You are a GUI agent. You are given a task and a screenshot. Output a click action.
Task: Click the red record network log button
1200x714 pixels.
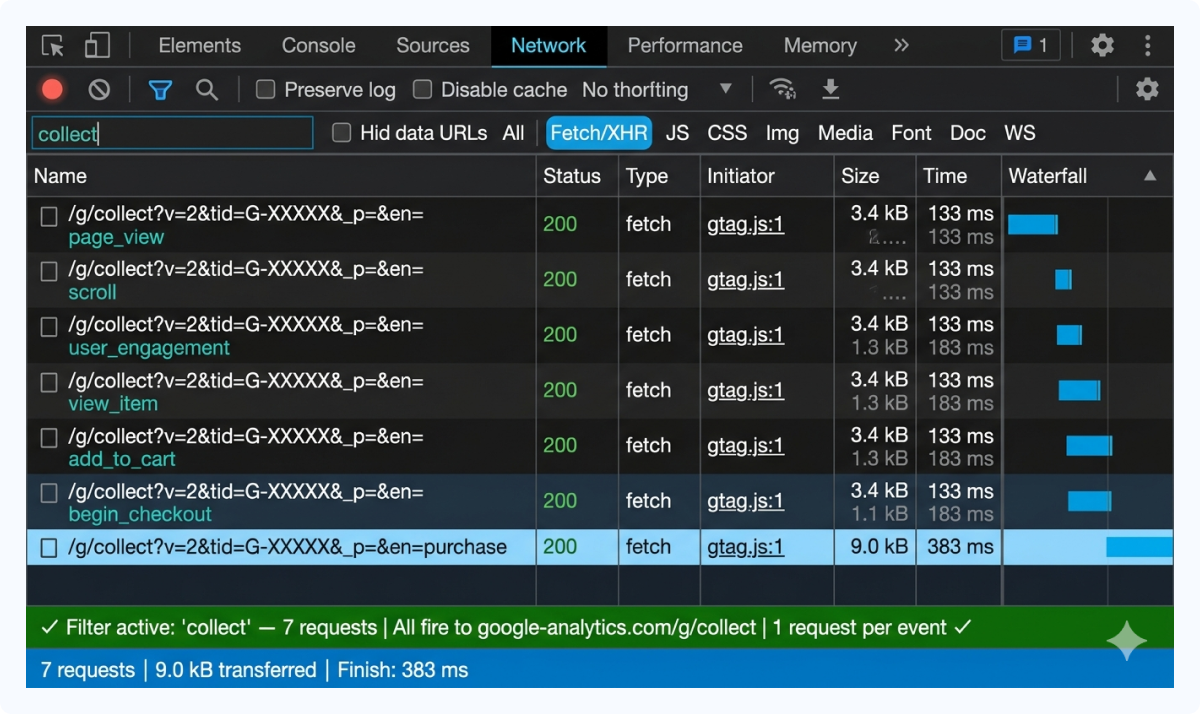(52, 90)
